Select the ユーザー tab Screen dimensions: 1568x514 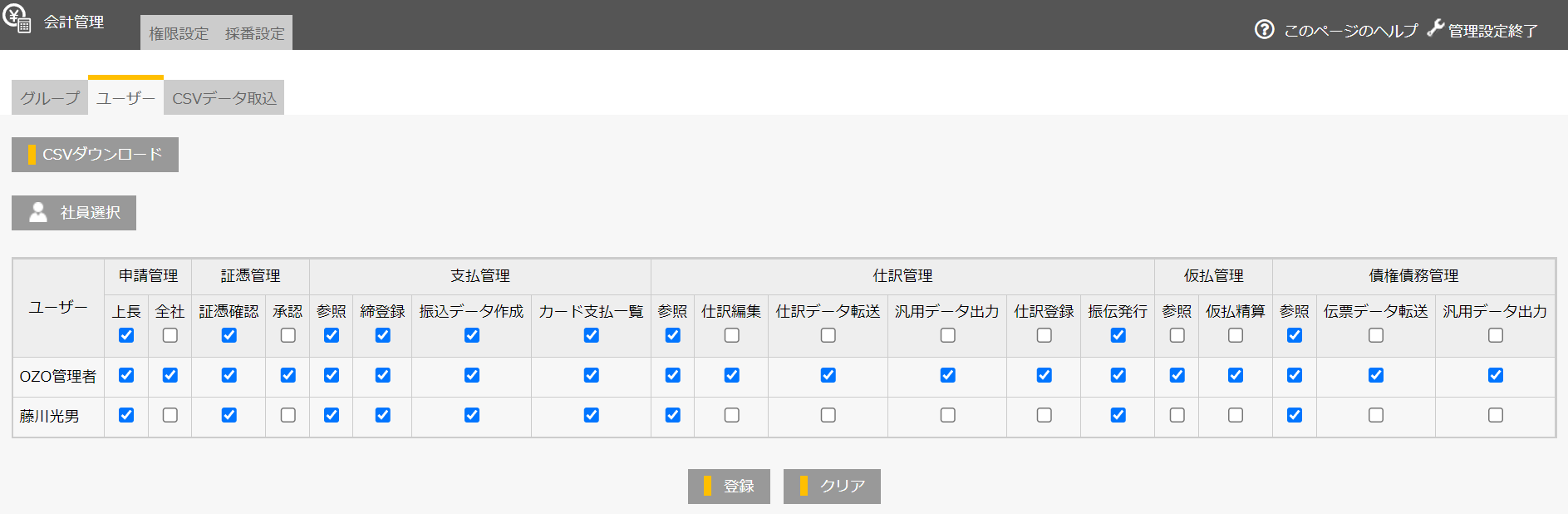tap(125, 98)
